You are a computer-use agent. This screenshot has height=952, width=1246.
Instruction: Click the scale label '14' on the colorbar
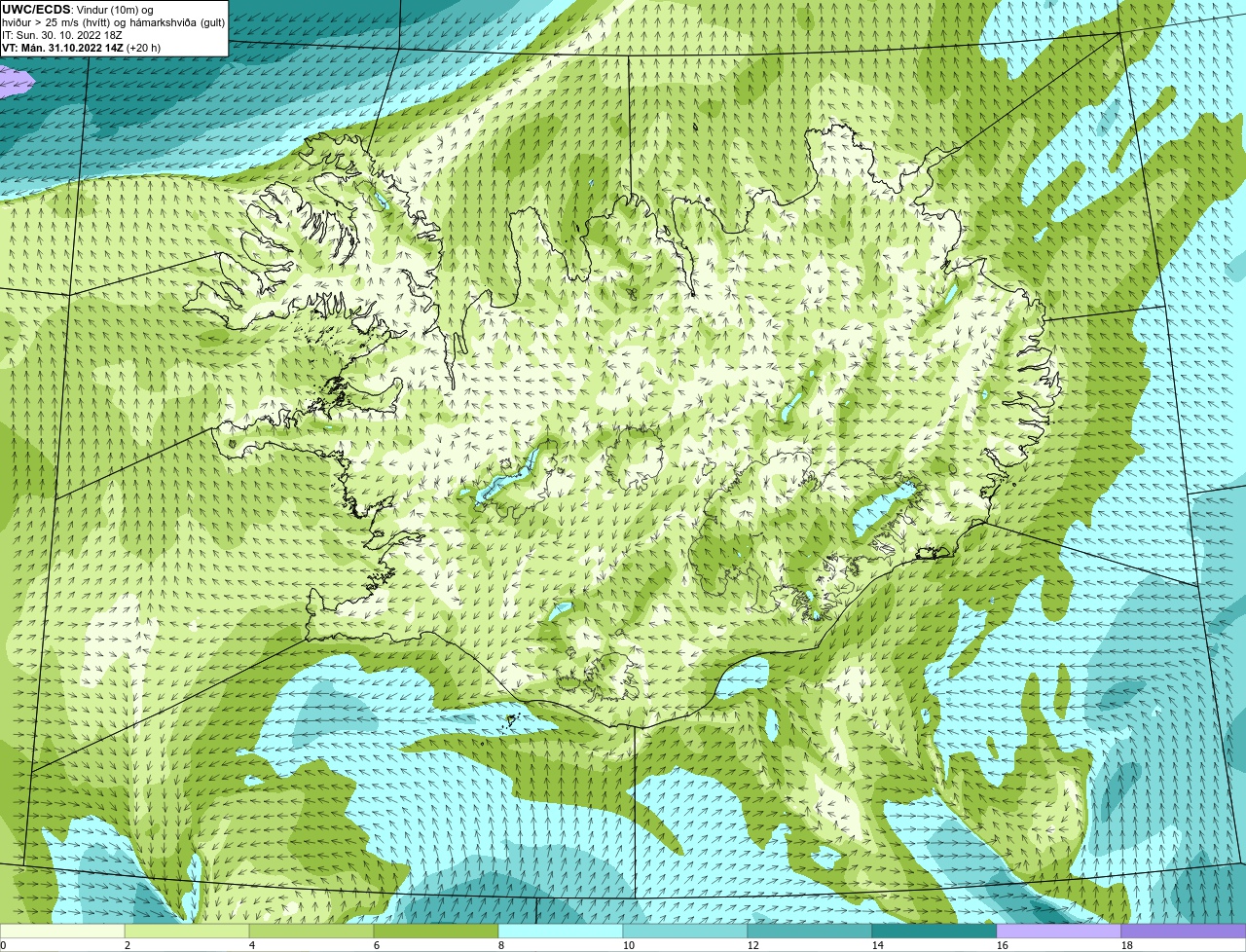(878, 945)
